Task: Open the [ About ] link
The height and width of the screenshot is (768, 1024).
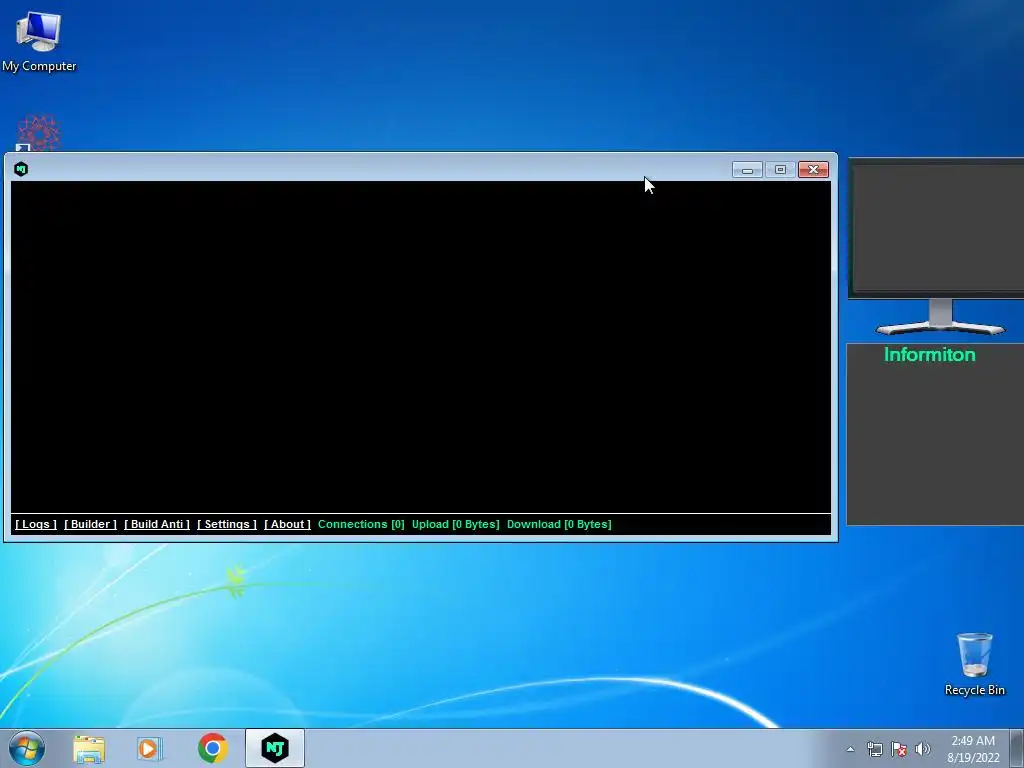Action: 287,524
